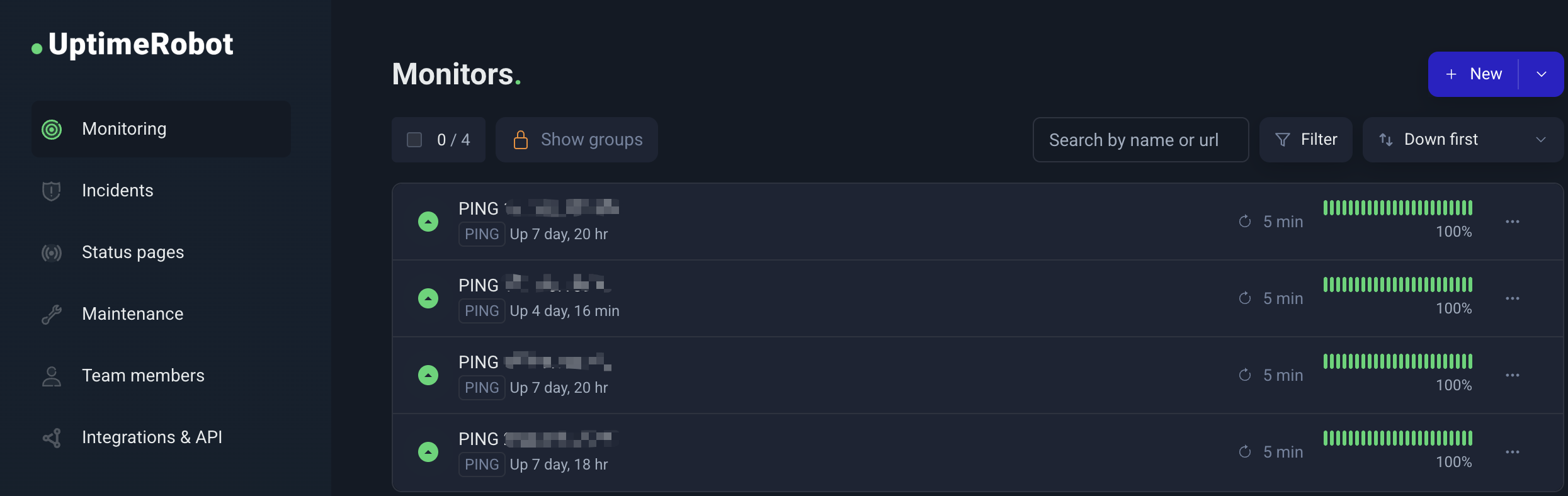Open the Filter options
This screenshot has width=1568, height=496.
tap(1305, 140)
